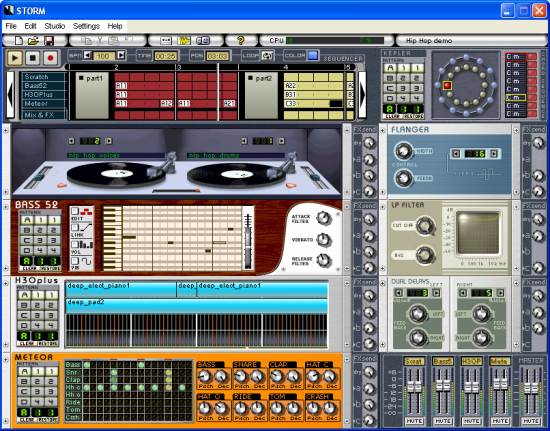
Task: Click the Undo arrow icon in toolbar
Action: click(129, 39)
